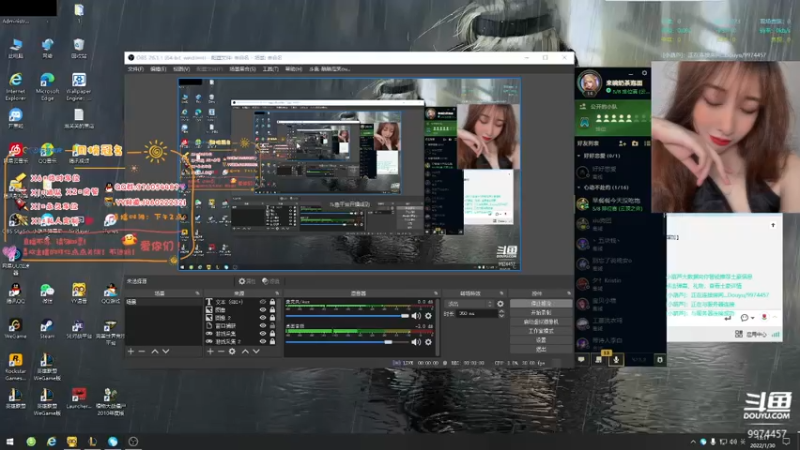Image resolution: width=800 pixels, height=450 pixels.
Task: Click the OBS icon in the taskbar
Action: [133, 441]
